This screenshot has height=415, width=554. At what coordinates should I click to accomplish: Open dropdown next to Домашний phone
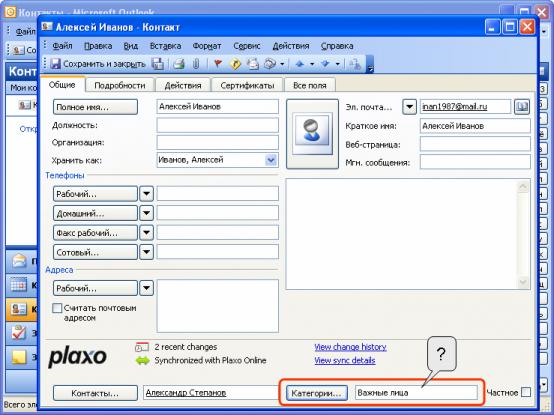click(146, 213)
